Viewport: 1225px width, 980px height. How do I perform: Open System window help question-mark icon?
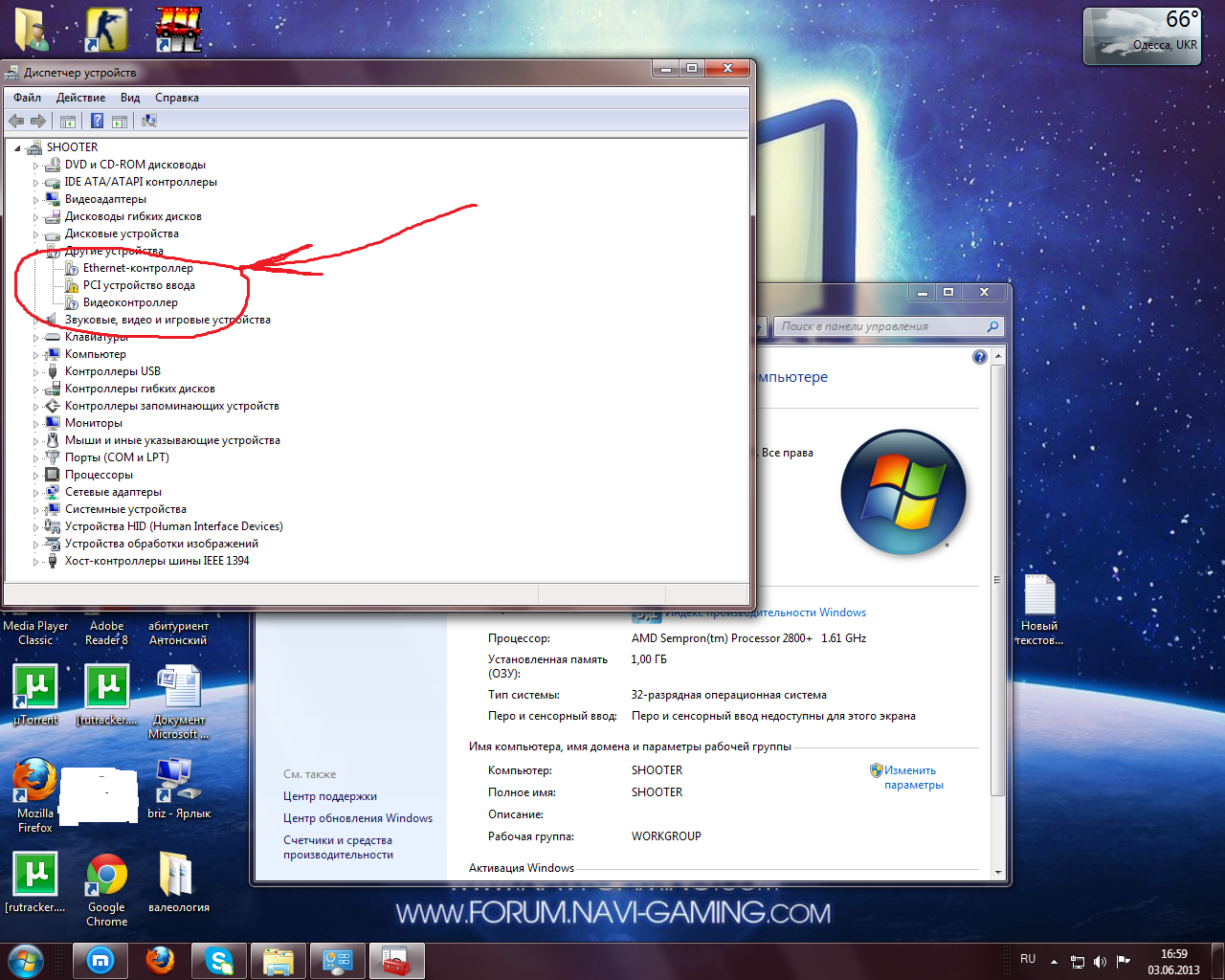[979, 357]
